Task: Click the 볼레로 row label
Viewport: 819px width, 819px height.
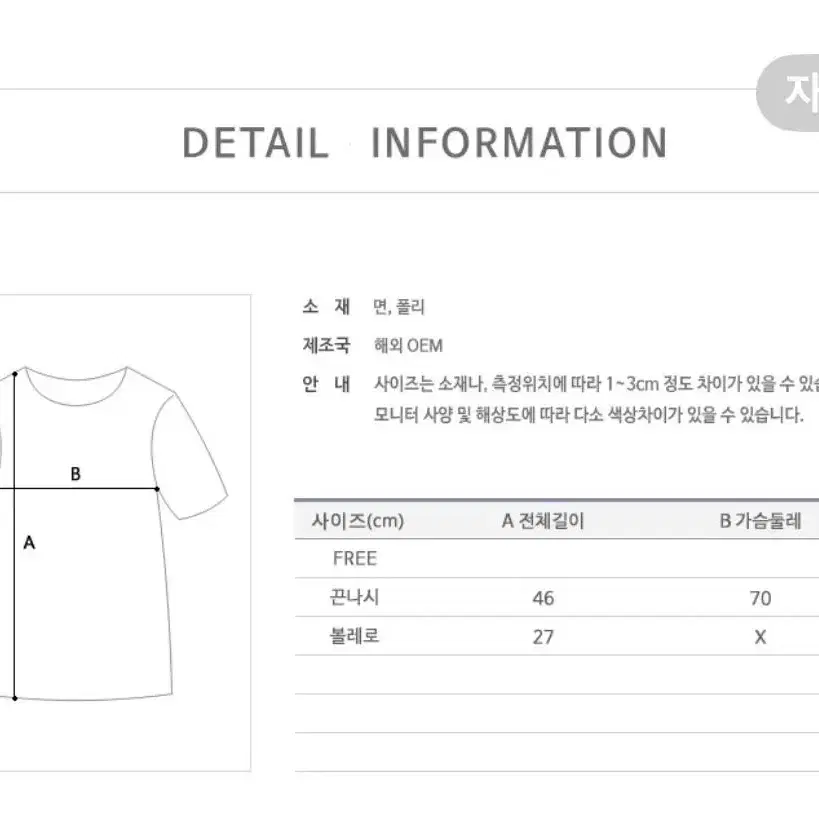Action: point(354,636)
